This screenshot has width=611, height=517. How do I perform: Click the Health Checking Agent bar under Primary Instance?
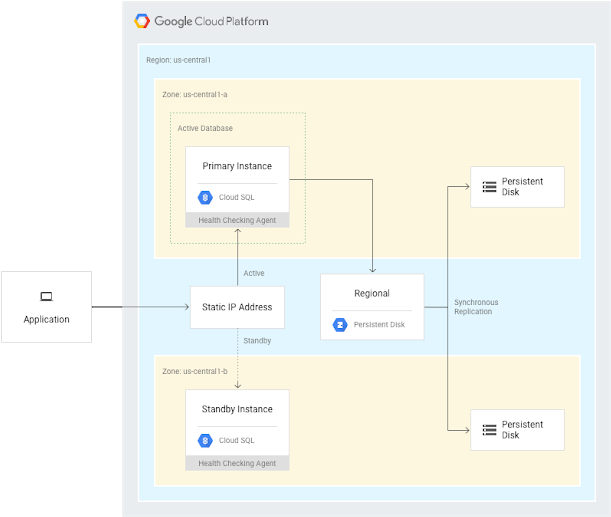click(237, 220)
